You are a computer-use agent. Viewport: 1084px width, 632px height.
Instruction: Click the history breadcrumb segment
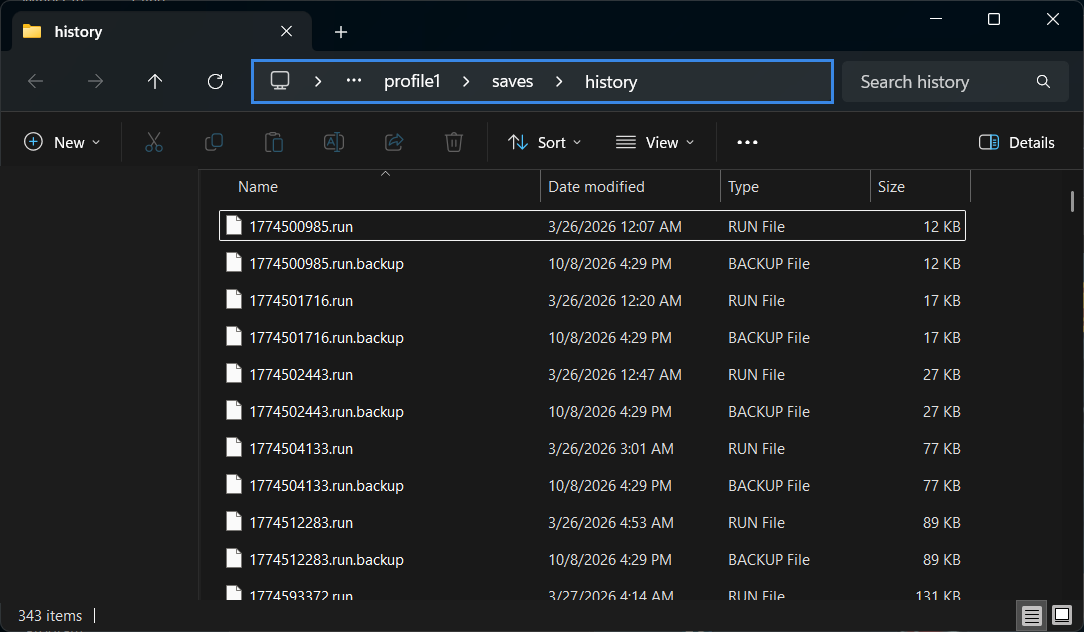click(610, 82)
